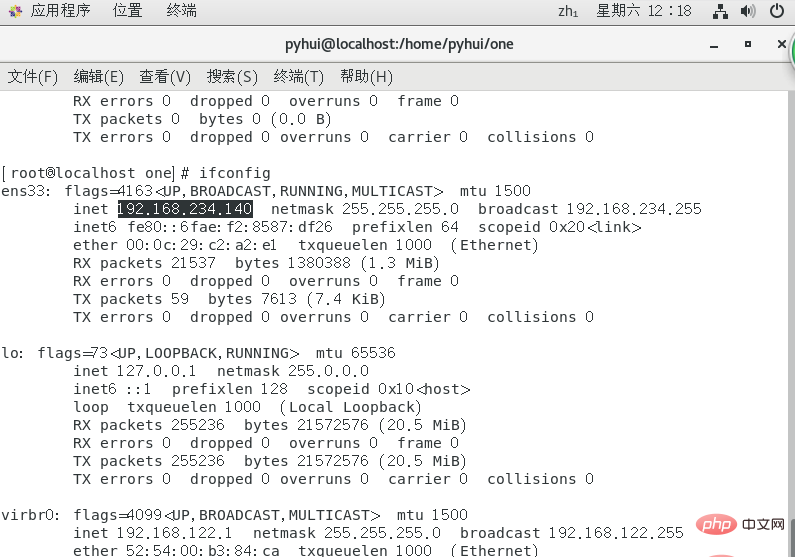Close the terminal window
Image resolution: width=795 pixels, height=557 pixels.
782,44
